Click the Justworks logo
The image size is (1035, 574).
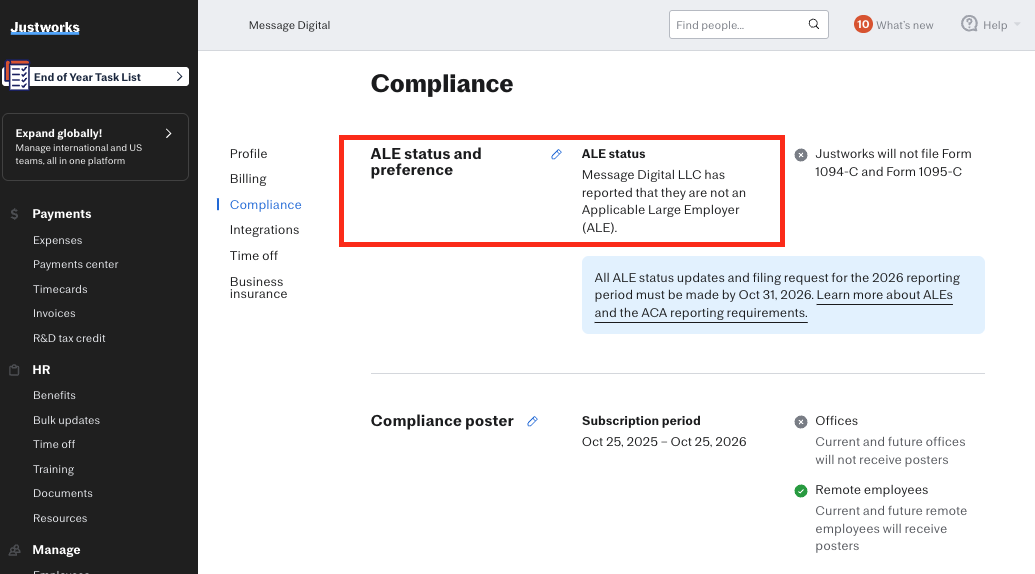pos(45,28)
